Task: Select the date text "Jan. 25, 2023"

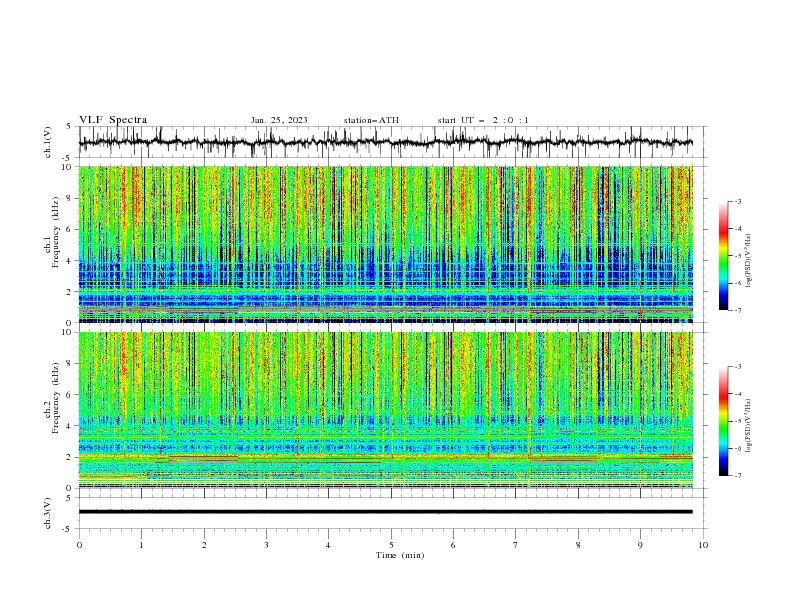Action: tap(279, 120)
